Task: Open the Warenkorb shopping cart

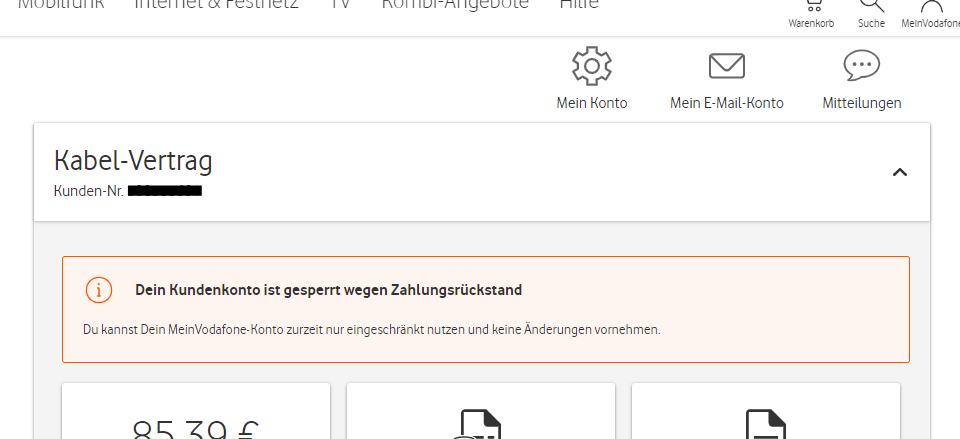Action: pos(814,6)
